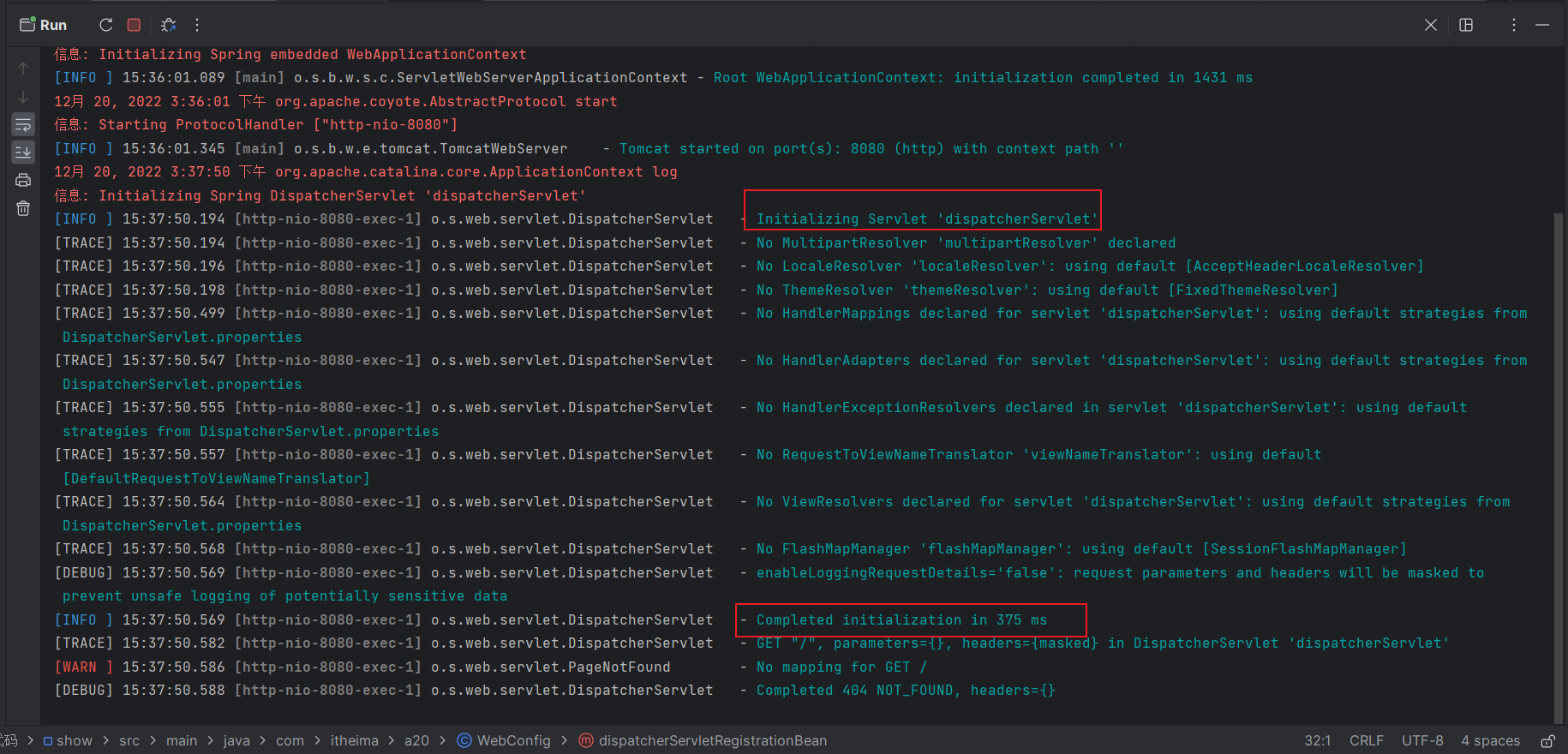
Task: Click 'No HandlerMappings declared' trace message
Action: click(x=1141, y=313)
